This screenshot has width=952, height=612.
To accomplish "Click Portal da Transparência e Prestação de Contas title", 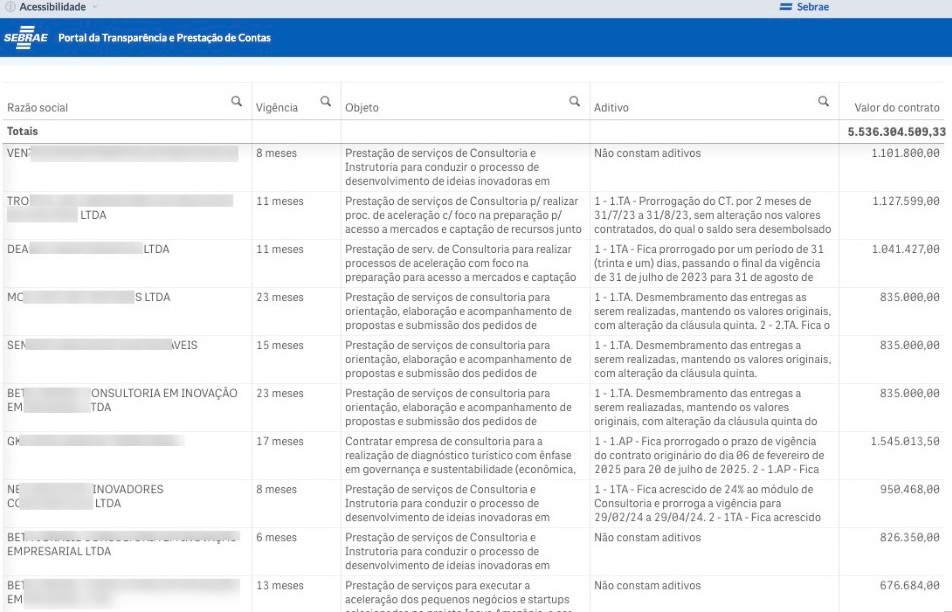I will click(x=166, y=37).
